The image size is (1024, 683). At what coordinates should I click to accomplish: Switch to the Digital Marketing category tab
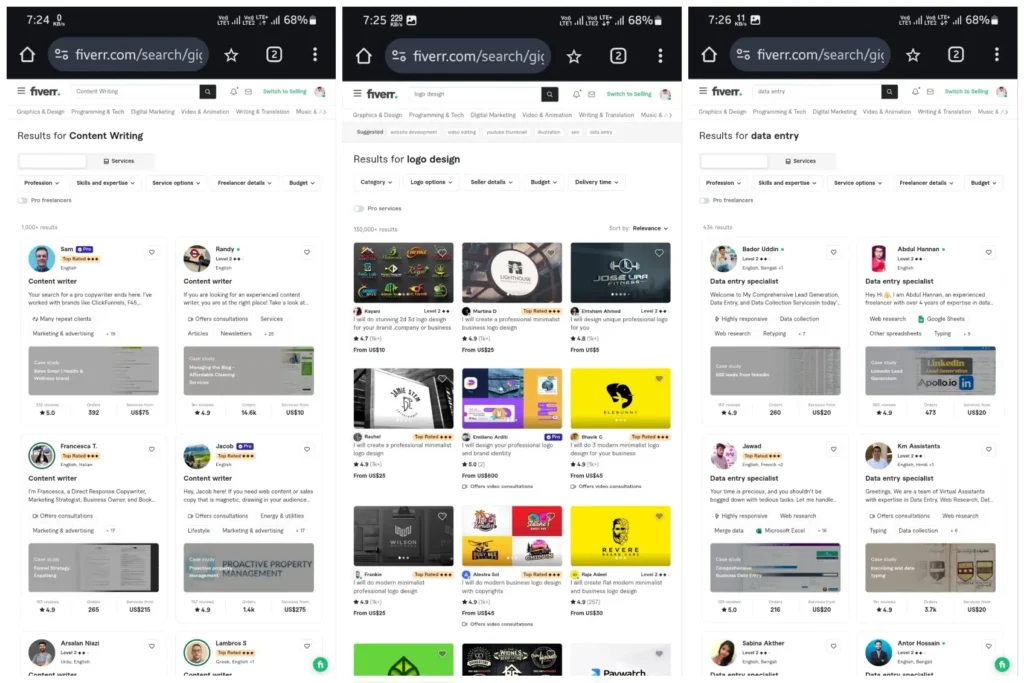[154, 112]
